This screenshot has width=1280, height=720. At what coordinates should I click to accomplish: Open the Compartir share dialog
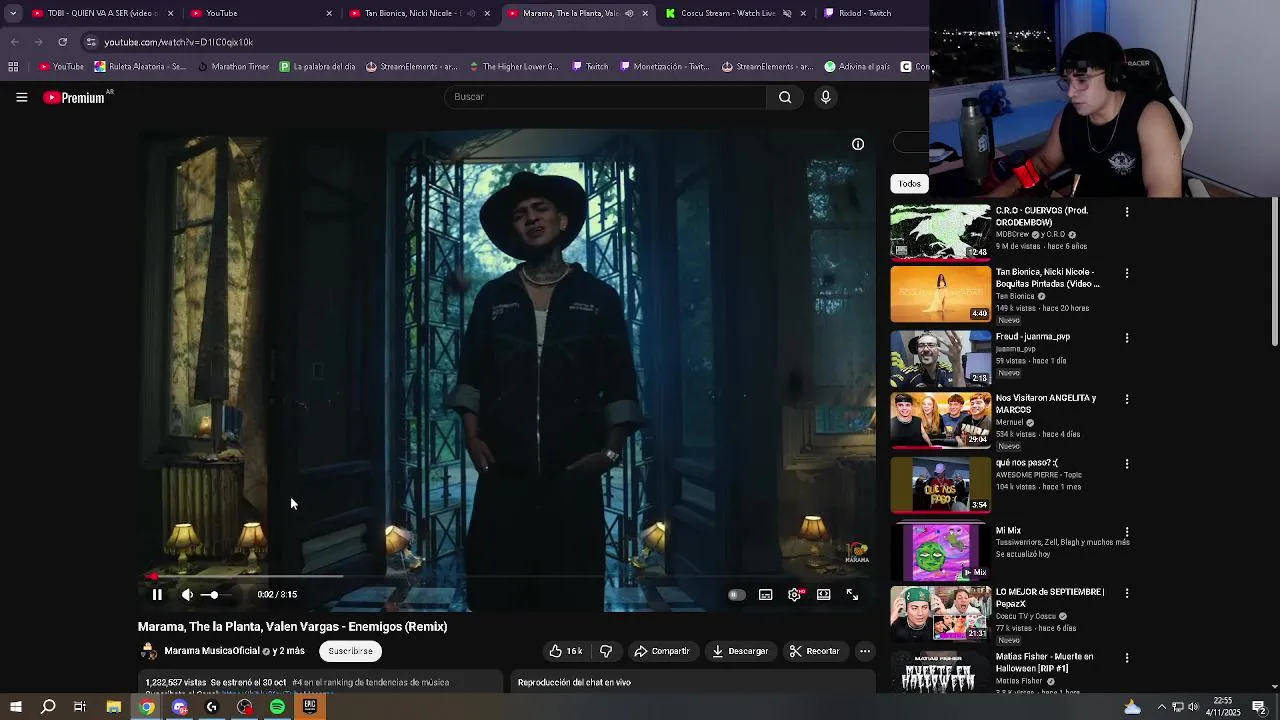662,651
